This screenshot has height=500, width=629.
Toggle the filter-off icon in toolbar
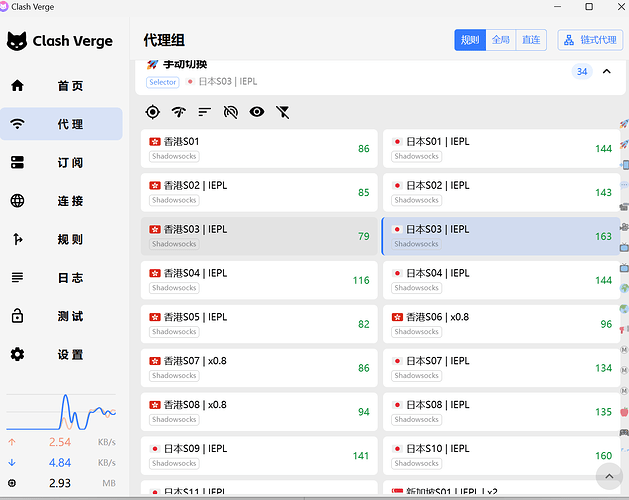tap(283, 112)
